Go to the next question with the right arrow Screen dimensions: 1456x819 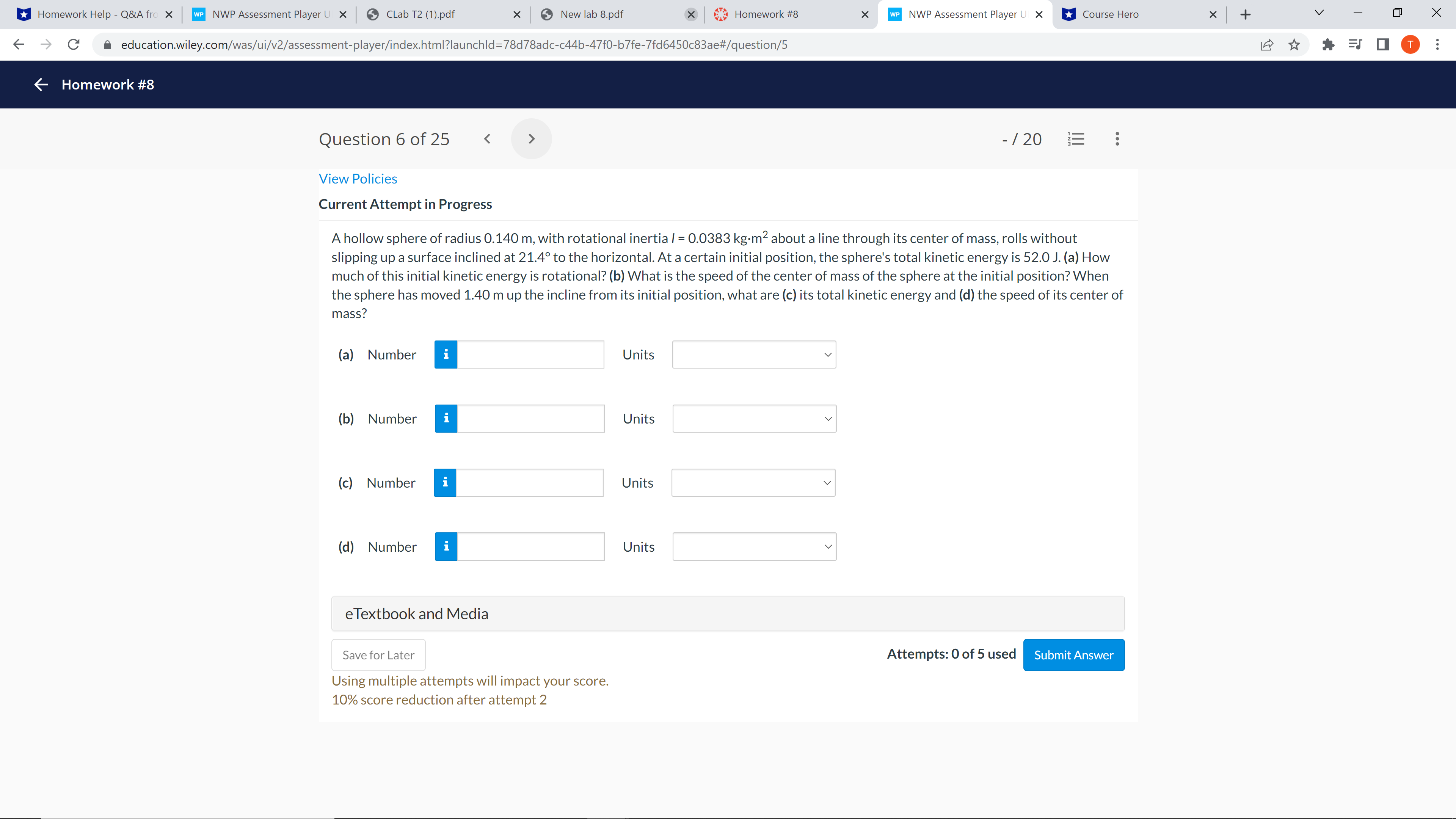coord(531,138)
